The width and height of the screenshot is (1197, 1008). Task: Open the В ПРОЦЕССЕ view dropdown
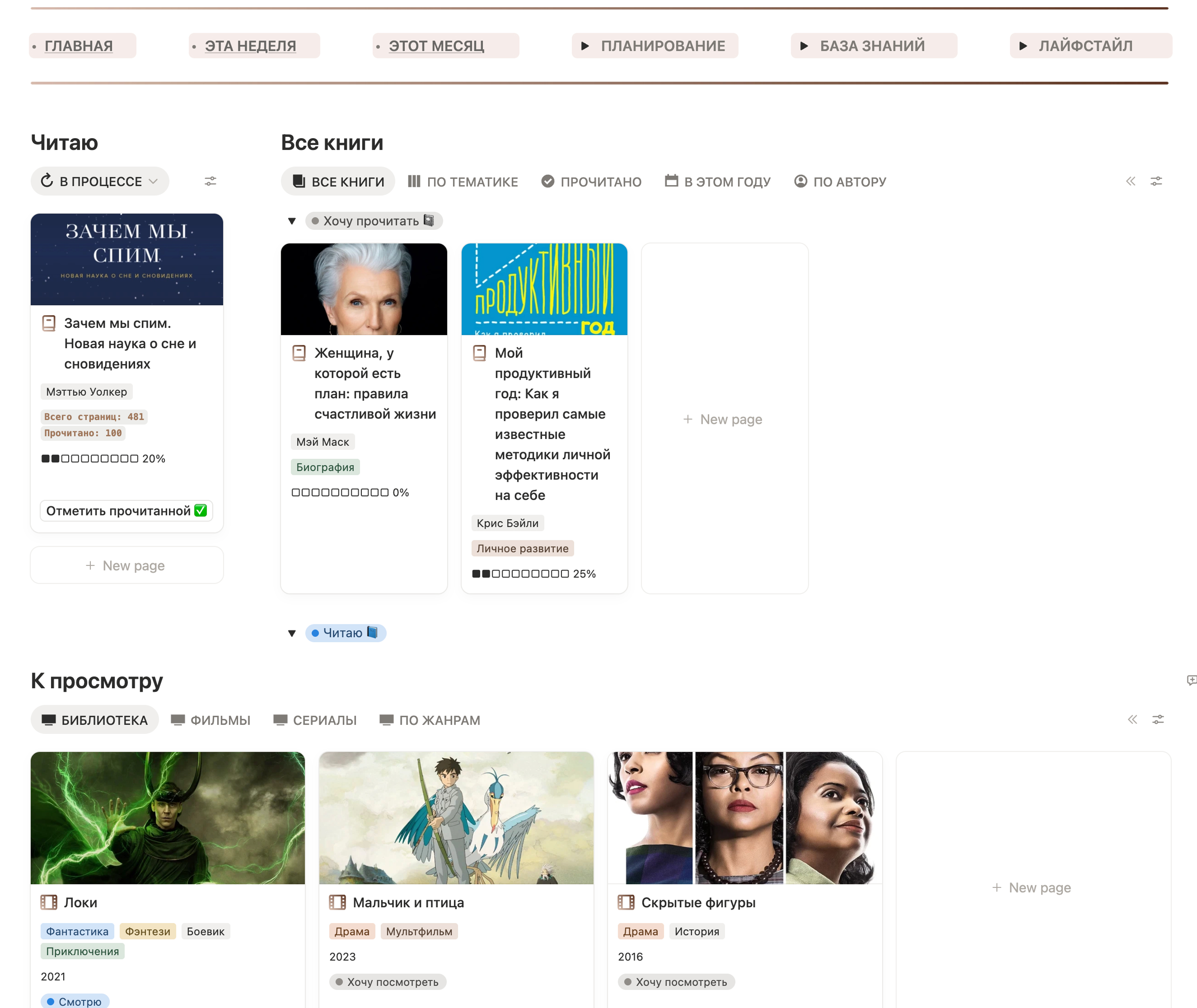click(100, 181)
